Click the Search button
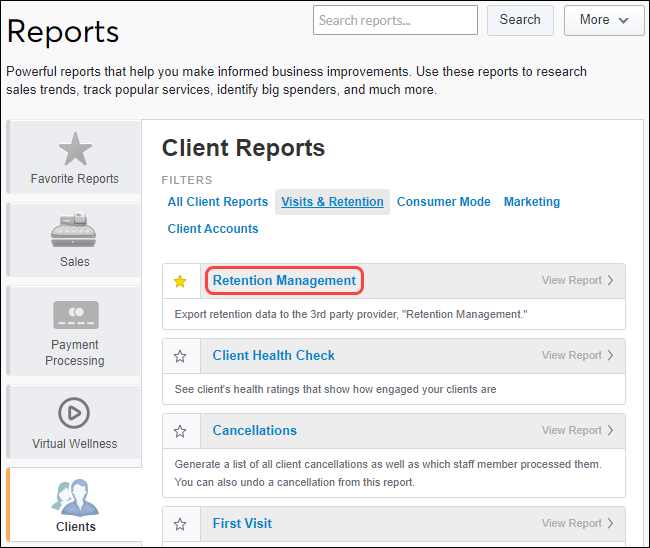Viewport: 650px width, 548px height. tap(520, 20)
